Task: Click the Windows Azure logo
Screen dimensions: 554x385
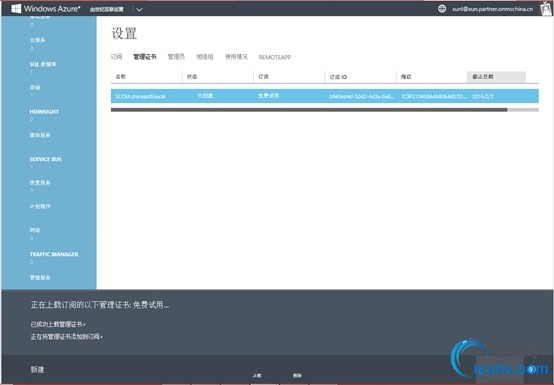Action: pos(45,8)
